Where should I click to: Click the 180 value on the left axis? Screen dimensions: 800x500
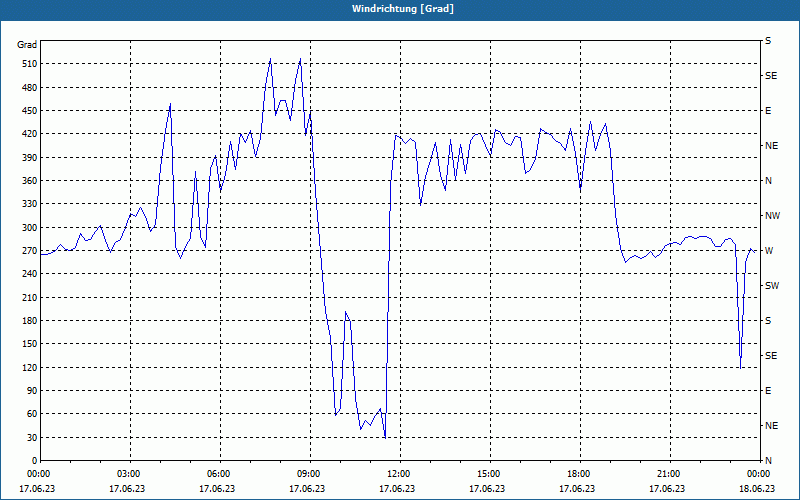tap(30, 321)
